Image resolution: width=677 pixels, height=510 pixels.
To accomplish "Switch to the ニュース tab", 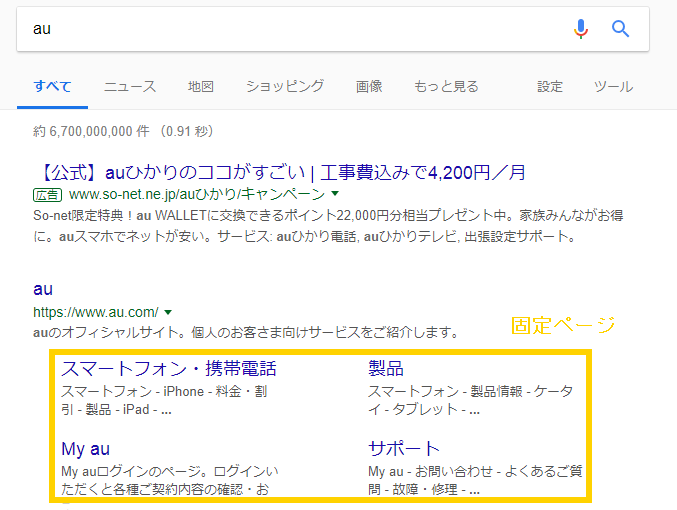I will (x=130, y=86).
